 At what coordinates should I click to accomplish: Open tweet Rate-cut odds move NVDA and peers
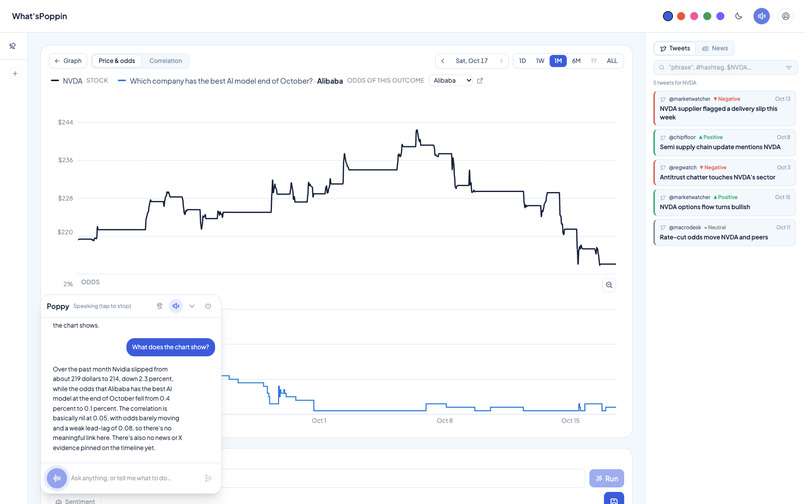(725, 232)
